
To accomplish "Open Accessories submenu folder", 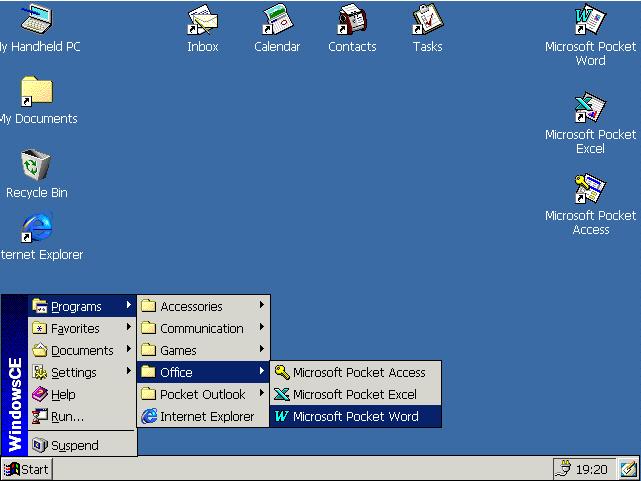I will [203, 306].
